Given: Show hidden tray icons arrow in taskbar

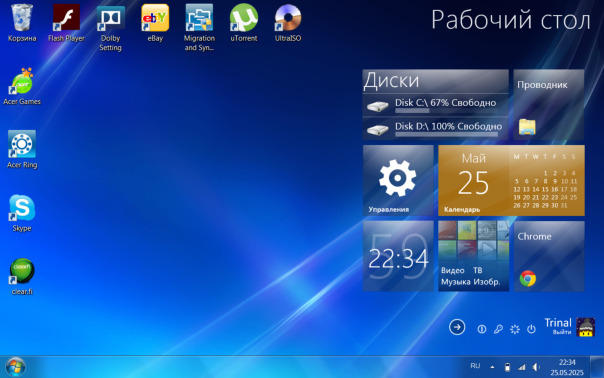Looking at the screenshot, I should pos(492,367).
